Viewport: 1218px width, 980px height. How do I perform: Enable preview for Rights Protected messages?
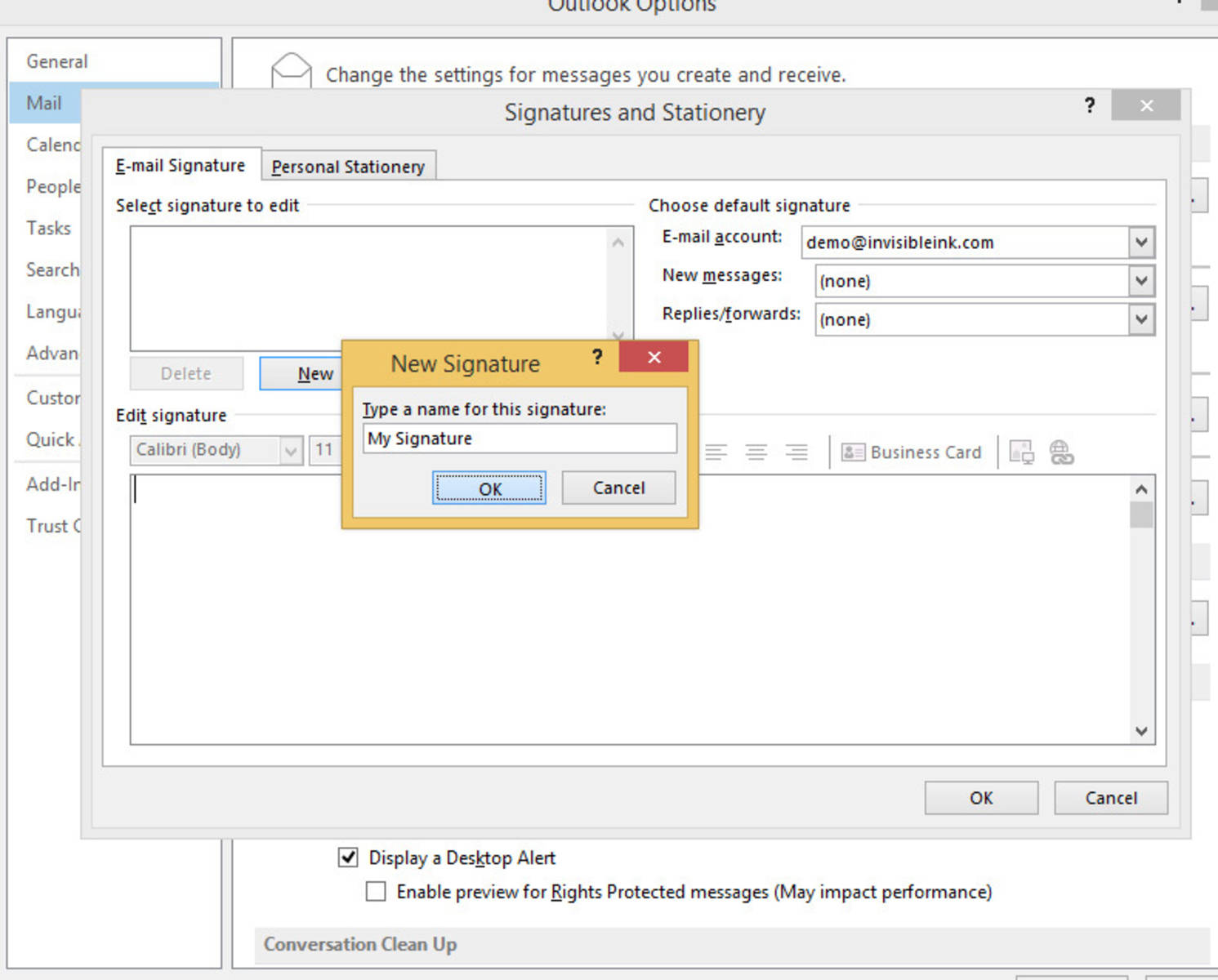click(x=376, y=891)
